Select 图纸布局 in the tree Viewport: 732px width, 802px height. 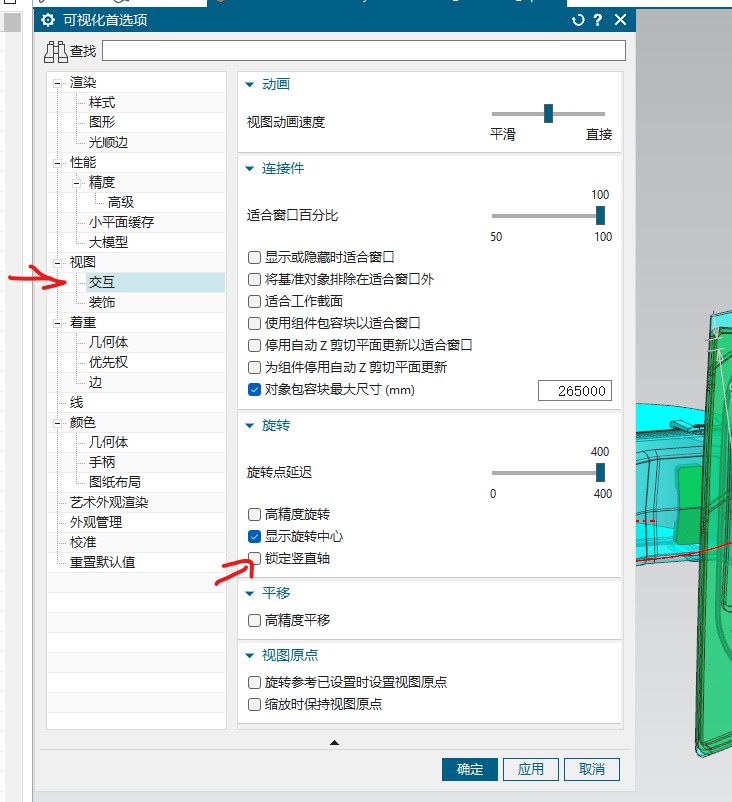tap(115, 482)
